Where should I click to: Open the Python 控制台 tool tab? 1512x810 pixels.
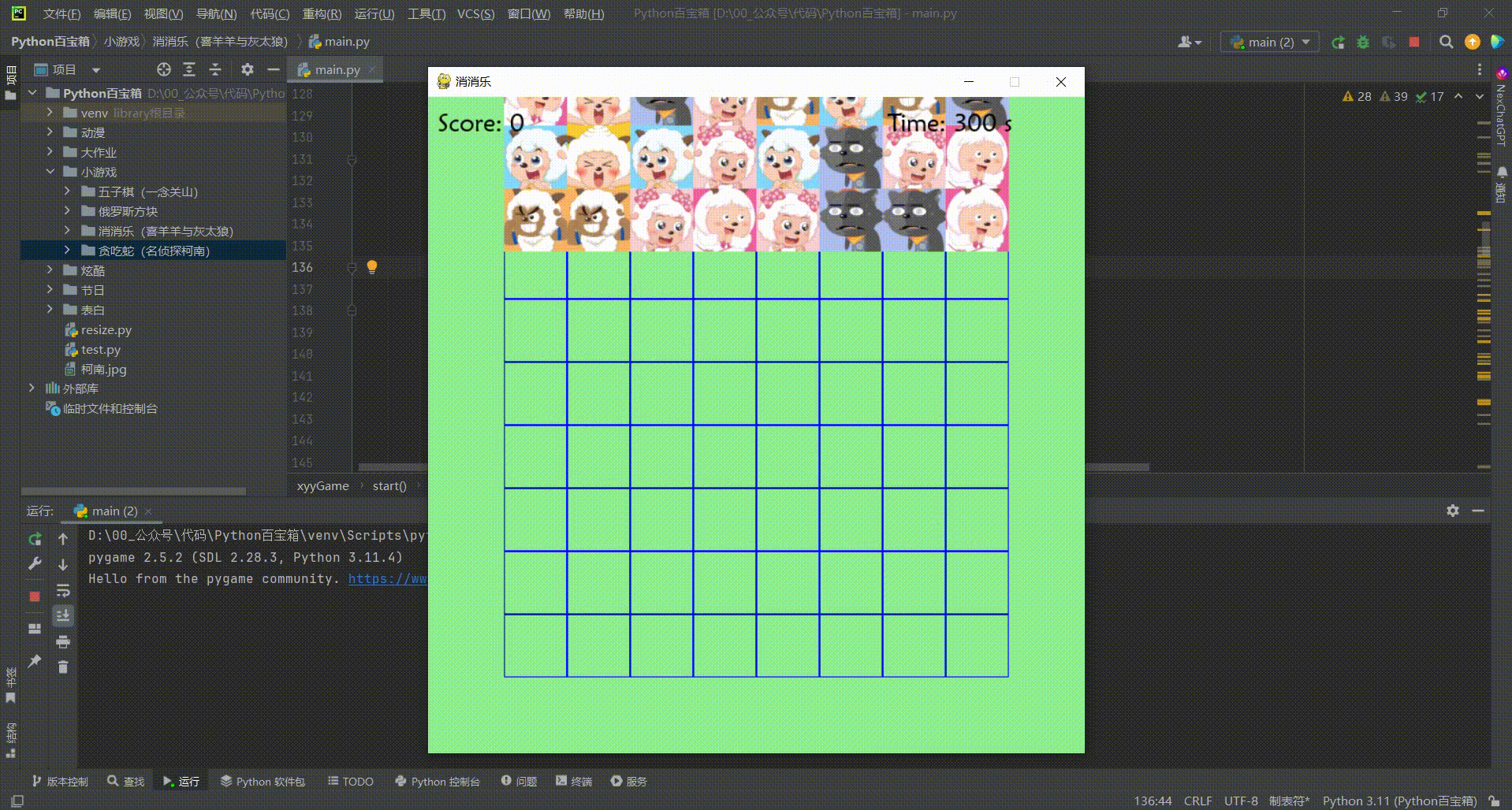[x=437, y=782]
